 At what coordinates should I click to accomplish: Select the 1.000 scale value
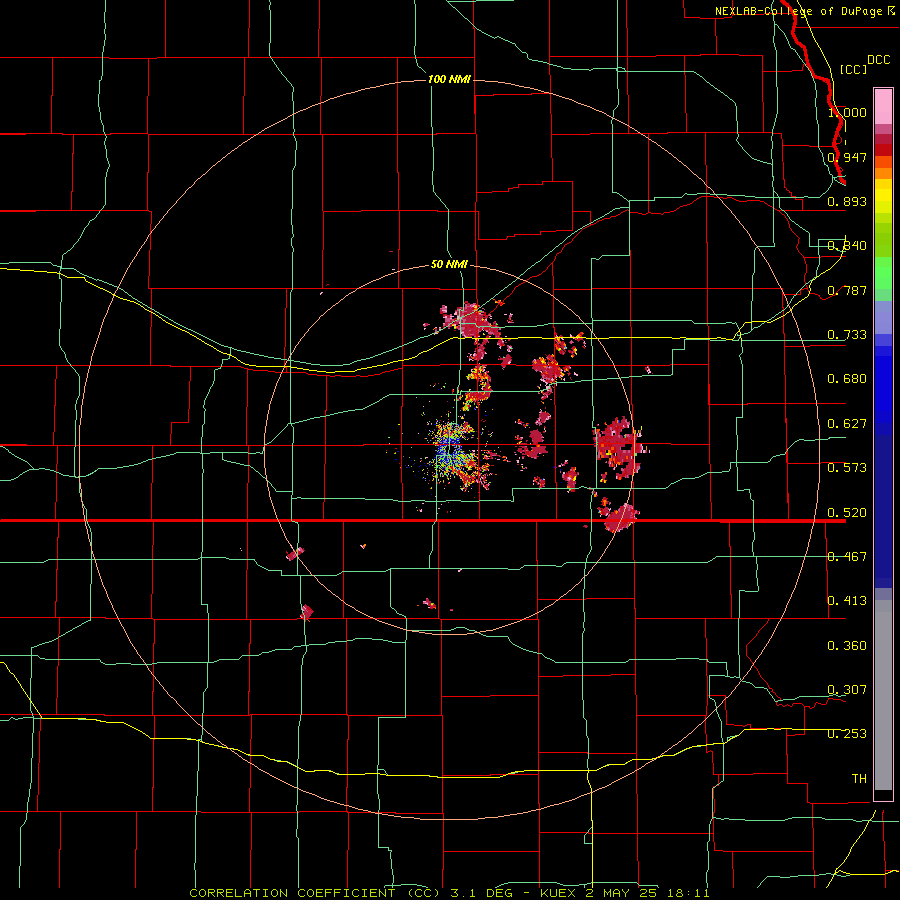pyautogui.click(x=847, y=112)
